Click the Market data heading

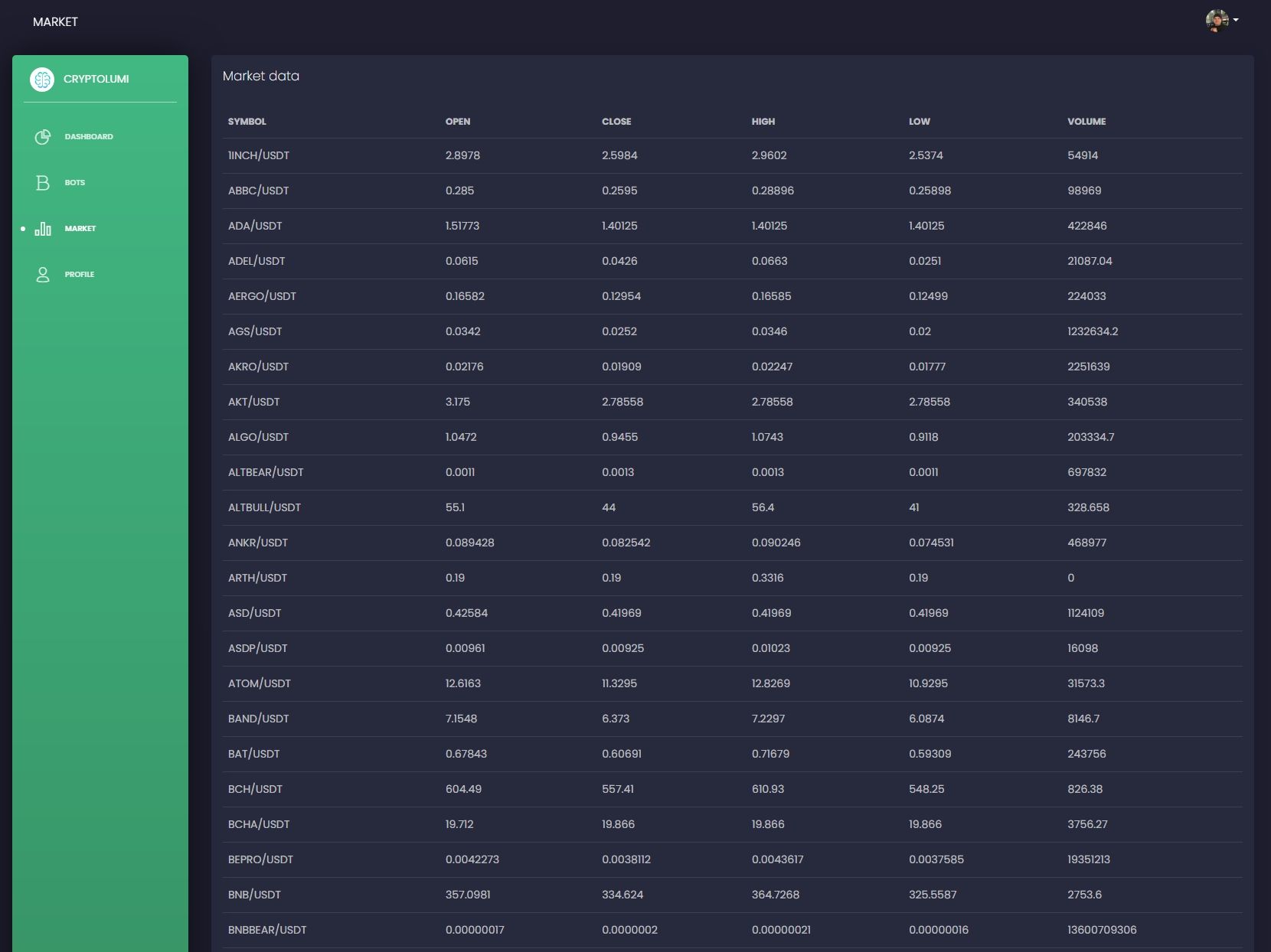coord(261,76)
